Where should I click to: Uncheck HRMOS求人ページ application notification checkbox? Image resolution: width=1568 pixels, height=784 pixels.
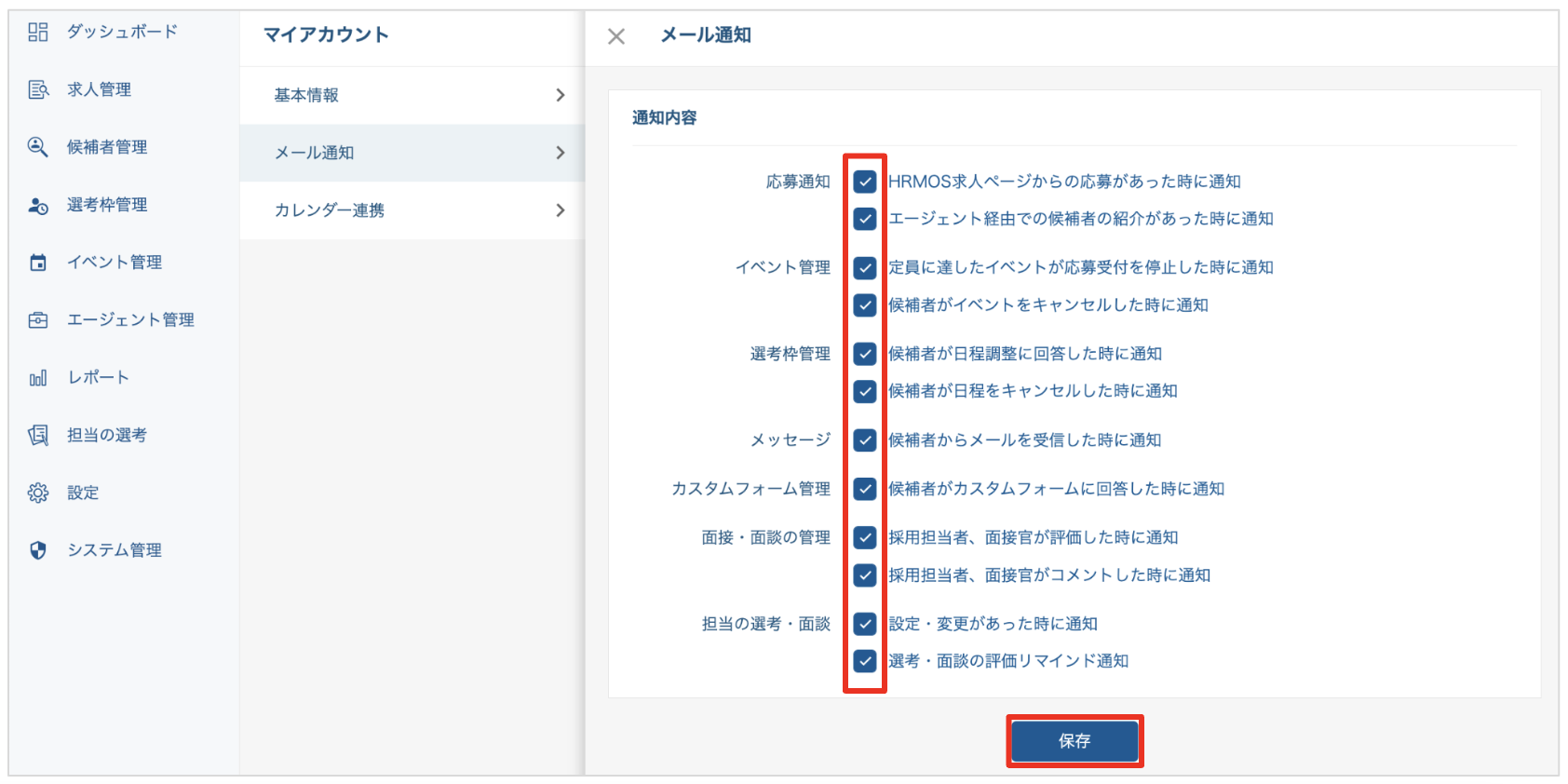click(x=865, y=182)
